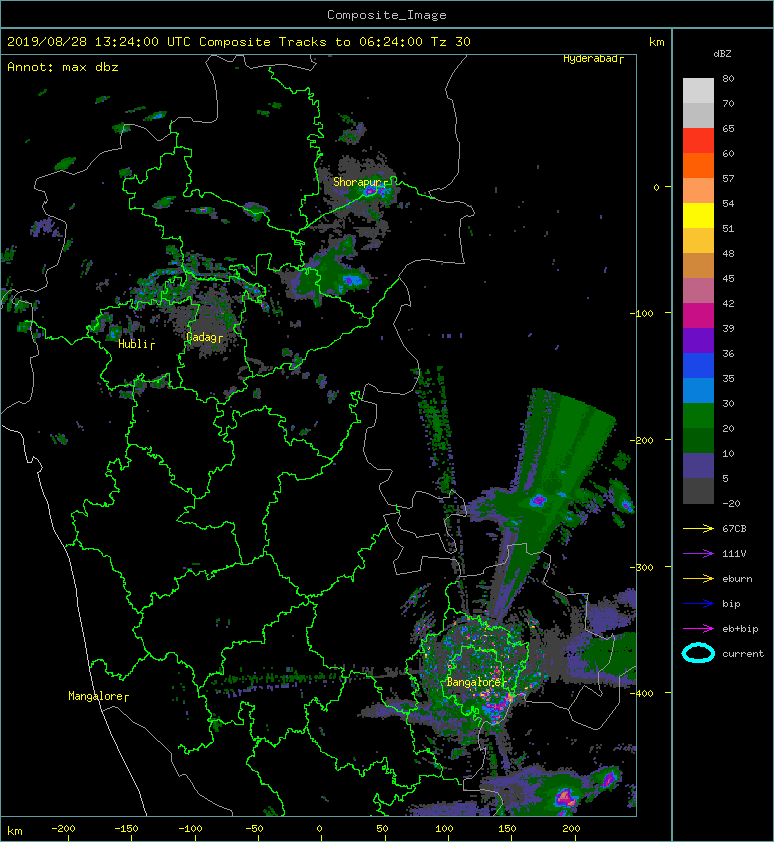Click the 'dBZ' colorbar heading

(722, 54)
